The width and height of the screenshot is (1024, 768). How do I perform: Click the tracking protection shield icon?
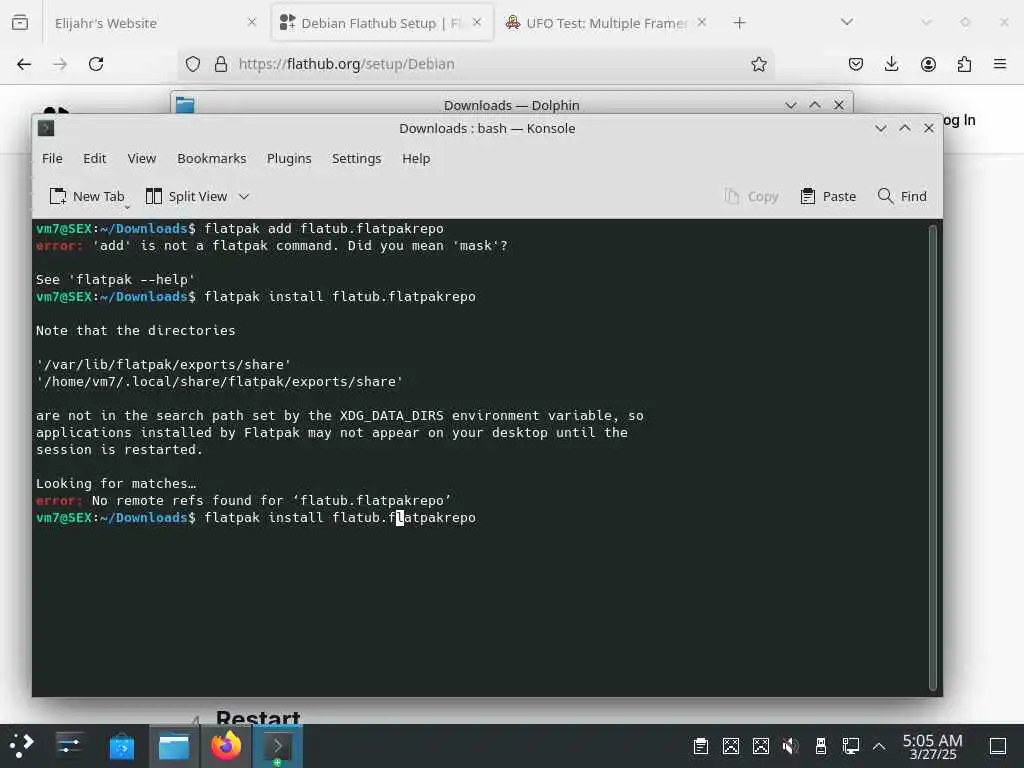point(193,64)
